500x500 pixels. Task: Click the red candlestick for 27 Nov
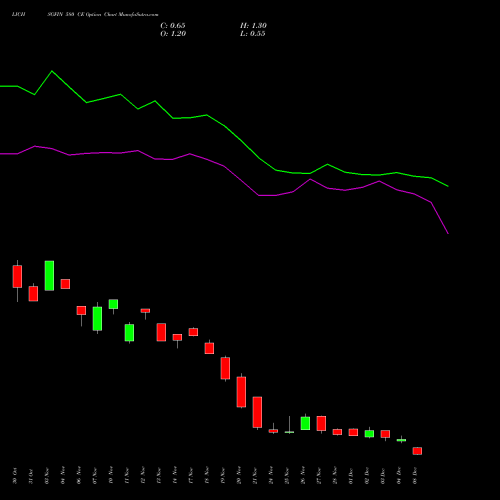pyautogui.click(x=321, y=423)
